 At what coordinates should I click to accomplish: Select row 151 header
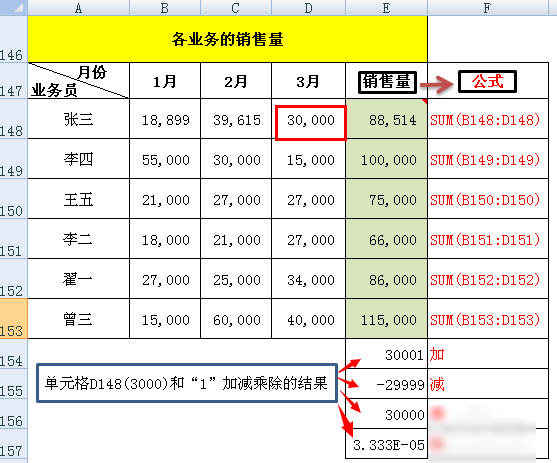pyautogui.click(x=13, y=238)
